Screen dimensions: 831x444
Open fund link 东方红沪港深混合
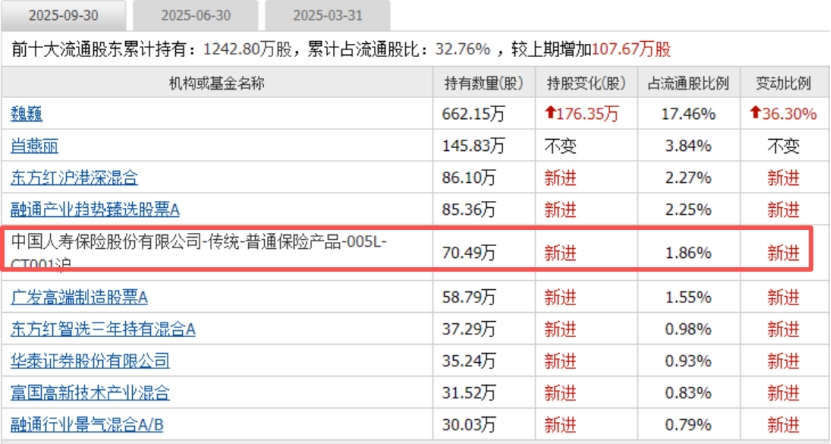tap(74, 177)
